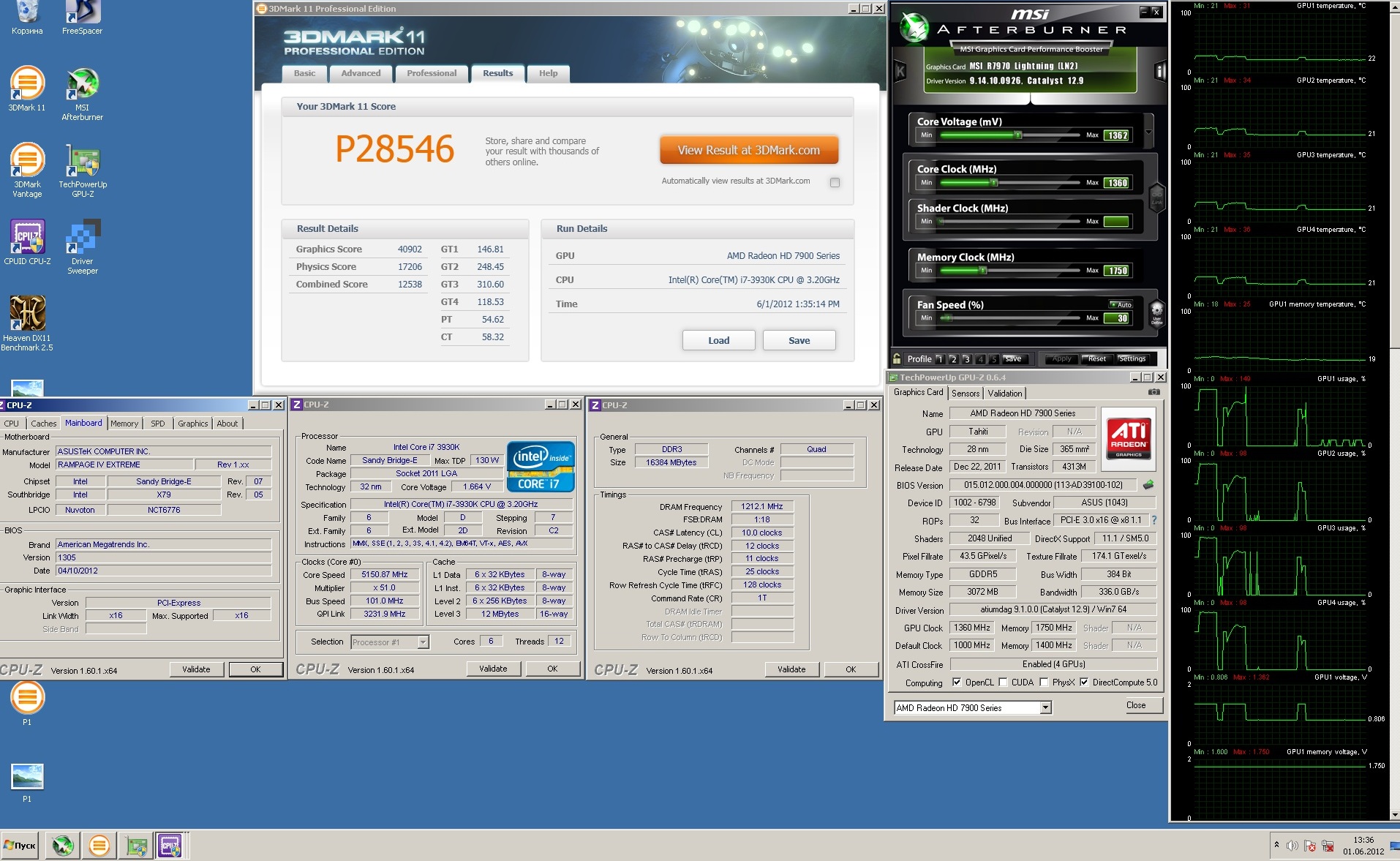Switch to the Validation tab in GPU-Z
This screenshot has width=1400, height=861.
tap(1004, 393)
